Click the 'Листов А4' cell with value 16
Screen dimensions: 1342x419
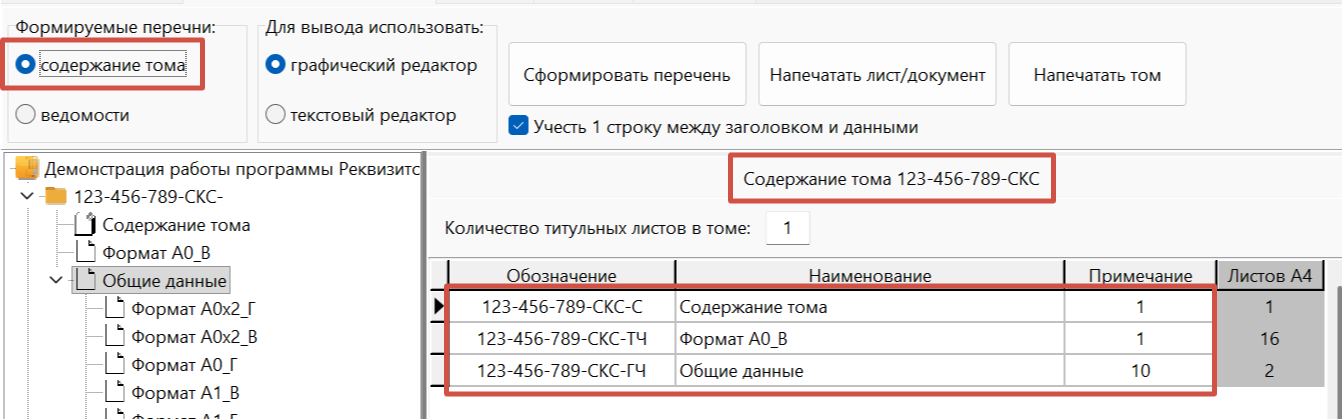[x=1271, y=339]
